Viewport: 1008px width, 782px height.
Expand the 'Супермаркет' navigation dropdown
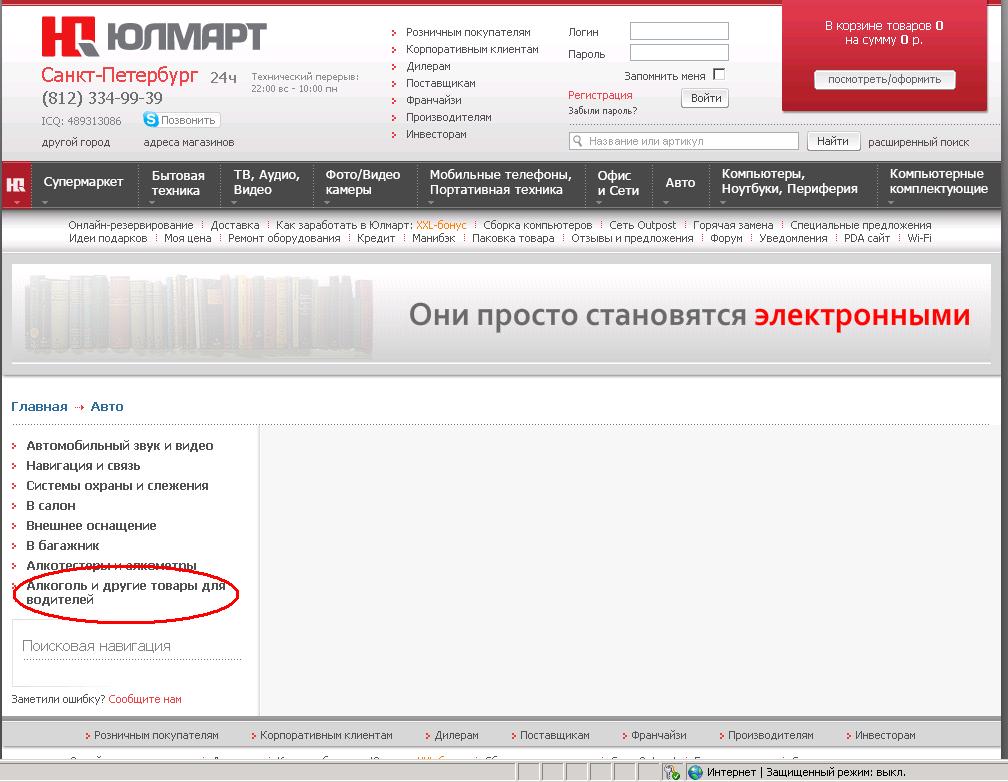pos(83,182)
